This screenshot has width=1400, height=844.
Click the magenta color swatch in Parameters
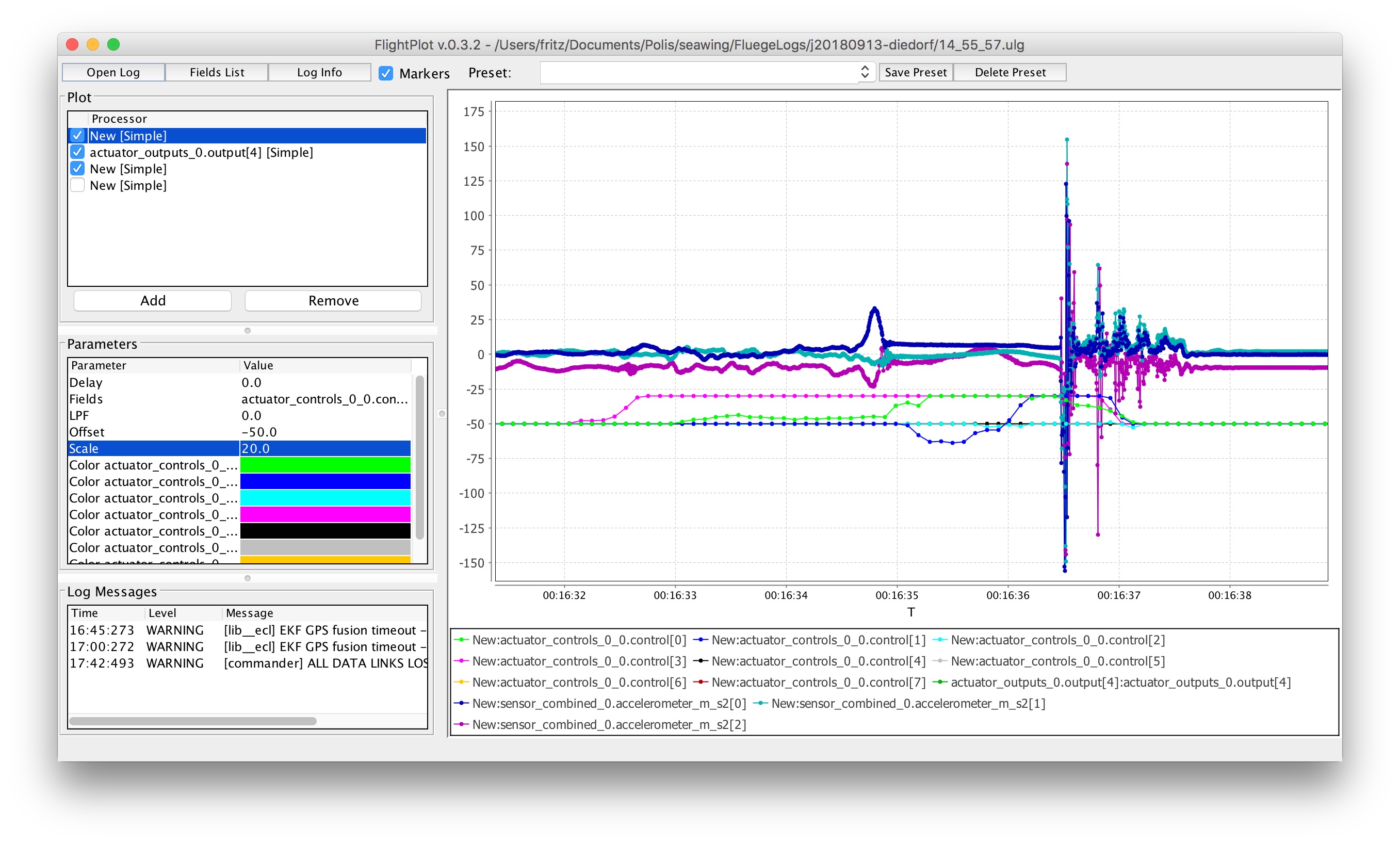[325, 514]
